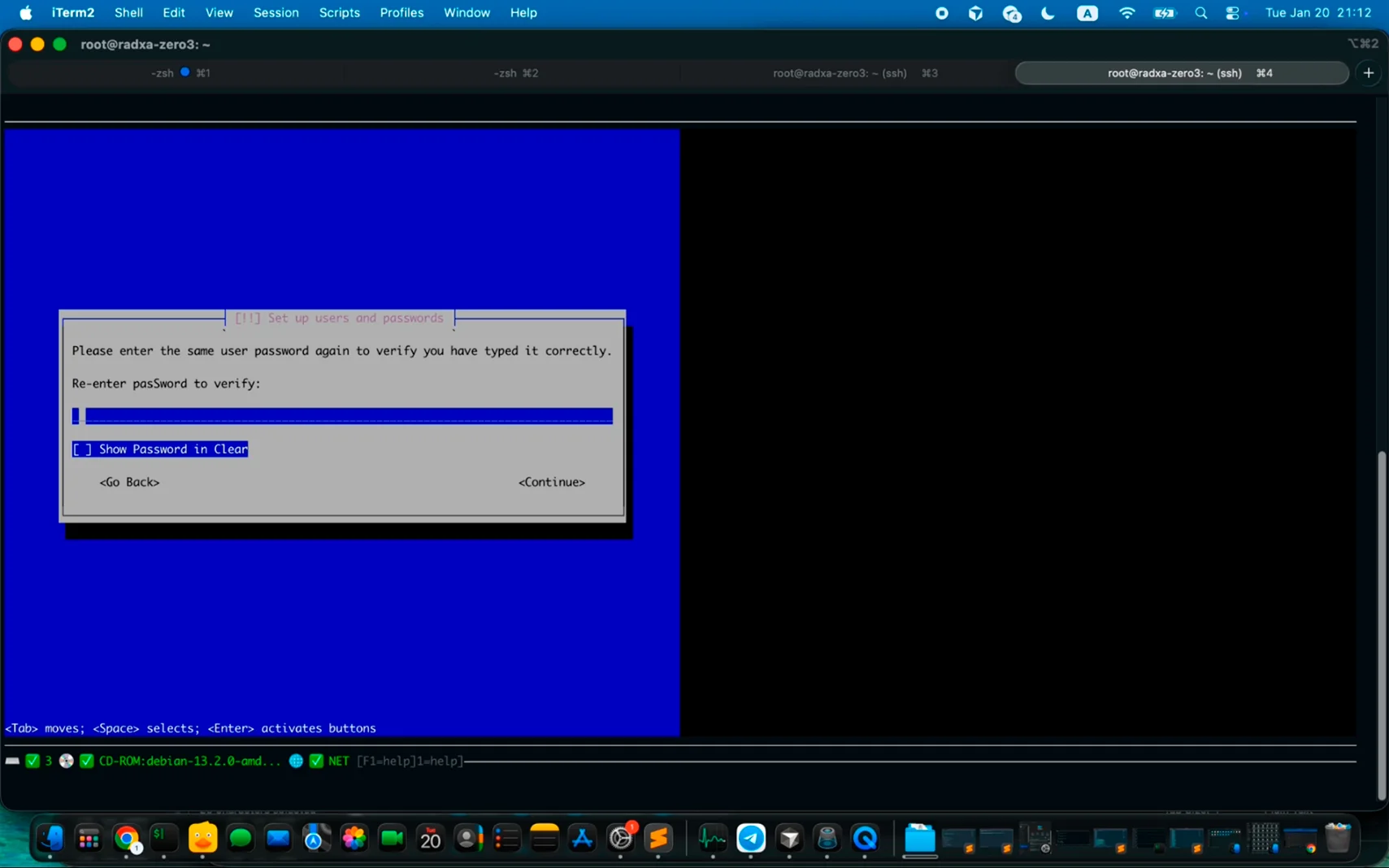
Task: Activate the Continue button in installer
Action: click(552, 481)
